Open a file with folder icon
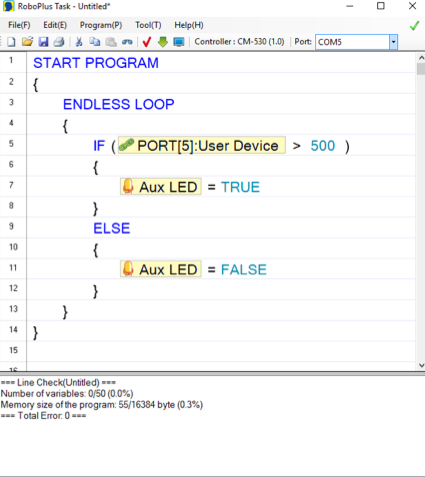This screenshot has height=477, width=425. pos(27,42)
